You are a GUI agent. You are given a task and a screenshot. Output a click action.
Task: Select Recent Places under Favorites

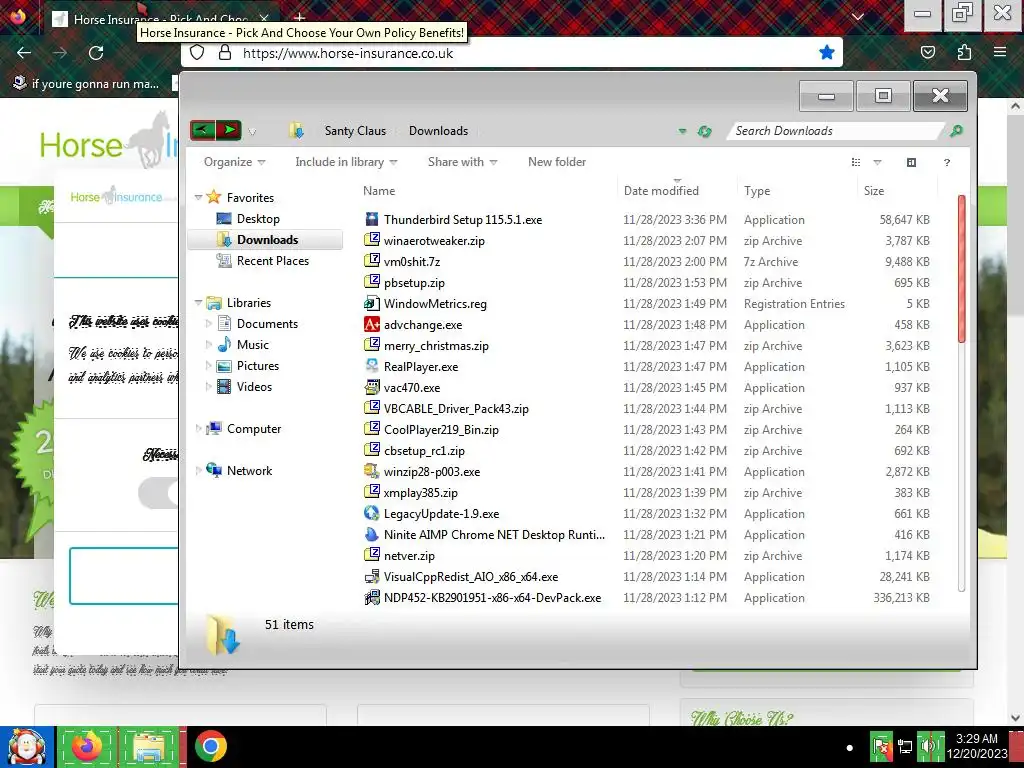[273, 261]
